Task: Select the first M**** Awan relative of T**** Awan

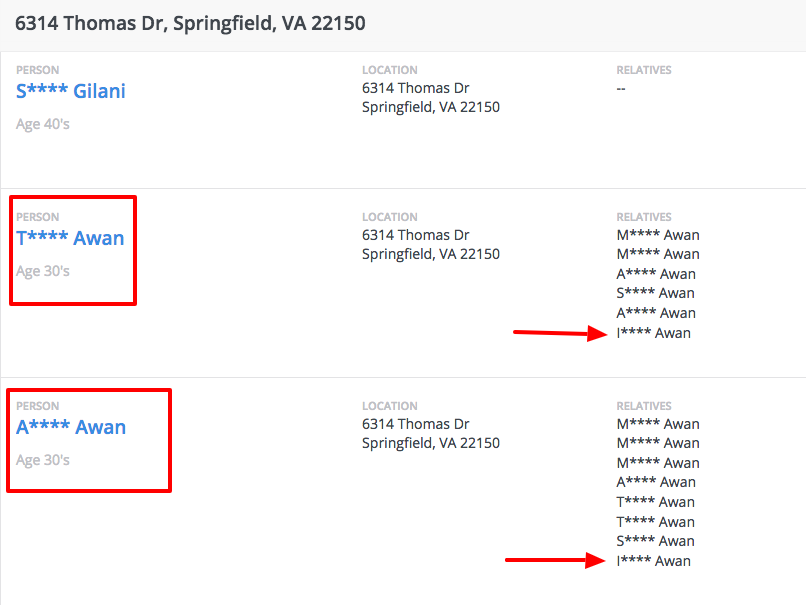Action: [657, 234]
